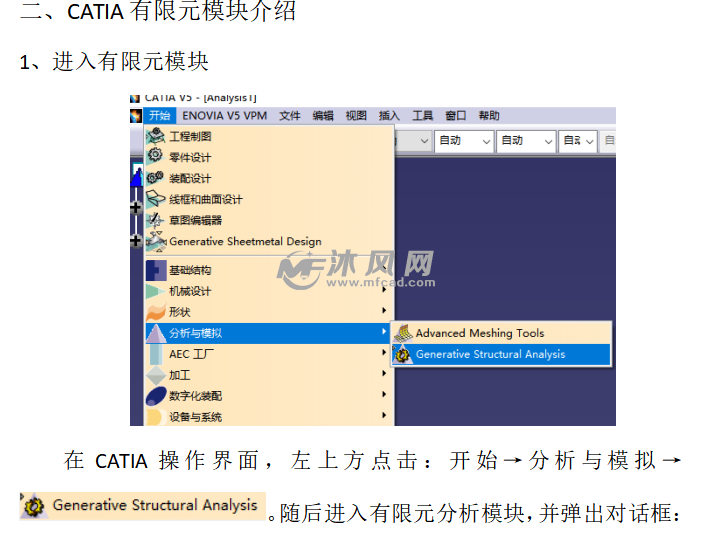Expand the upper plus node in tree
The height and width of the screenshot is (541, 713).
(136, 208)
